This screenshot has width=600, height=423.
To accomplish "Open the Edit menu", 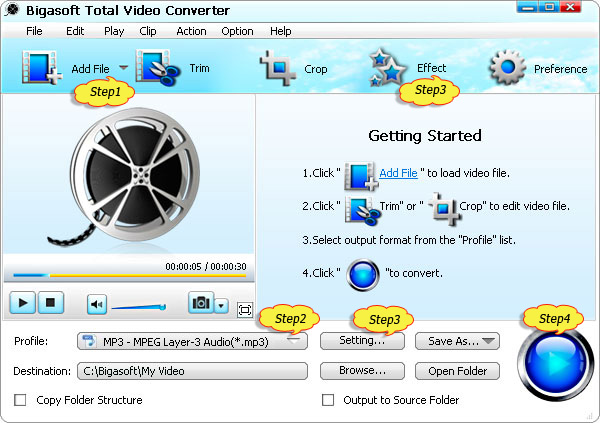I will tap(75, 31).
